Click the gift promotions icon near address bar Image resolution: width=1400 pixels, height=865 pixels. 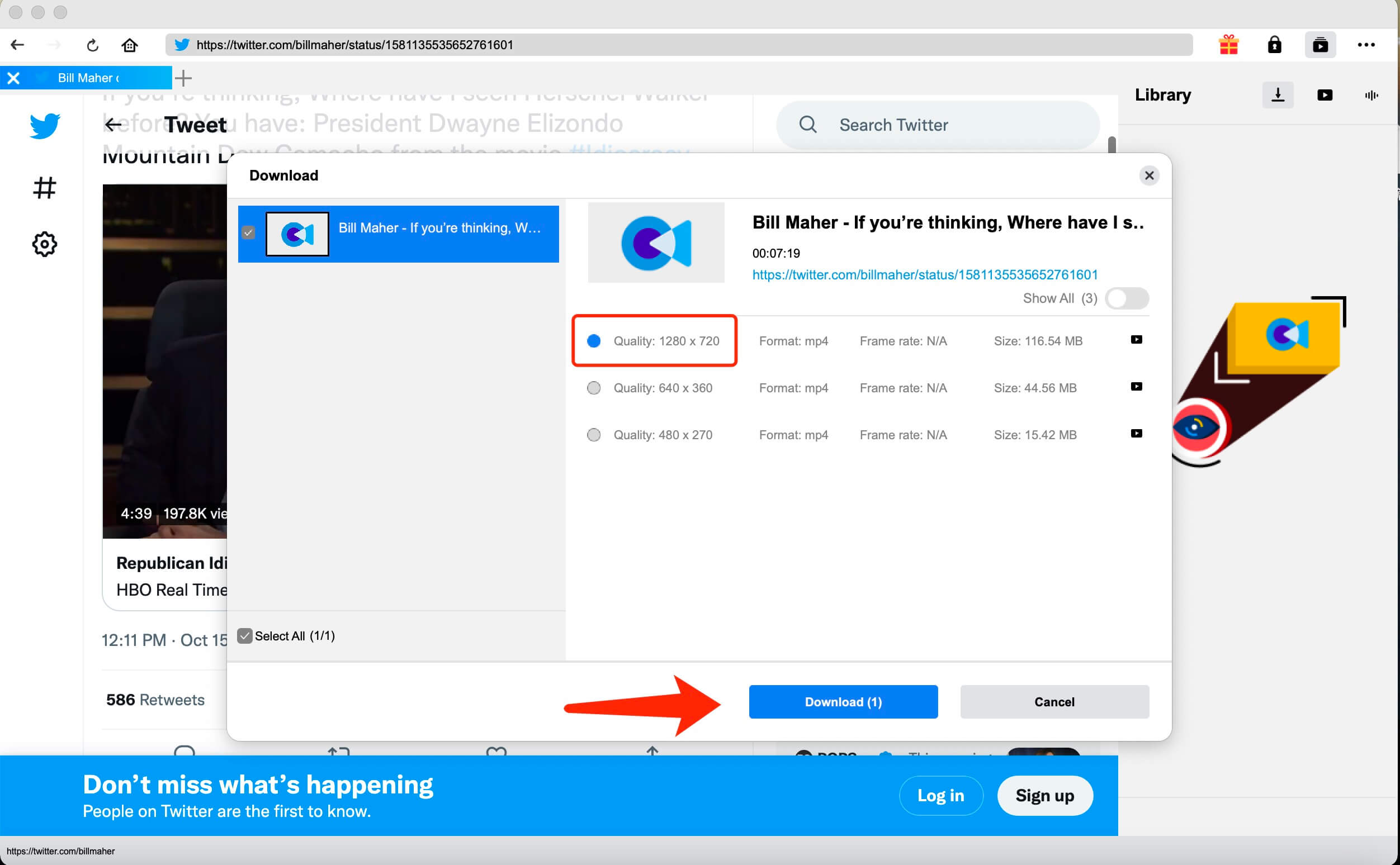pyautogui.click(x=1229, y=45)
